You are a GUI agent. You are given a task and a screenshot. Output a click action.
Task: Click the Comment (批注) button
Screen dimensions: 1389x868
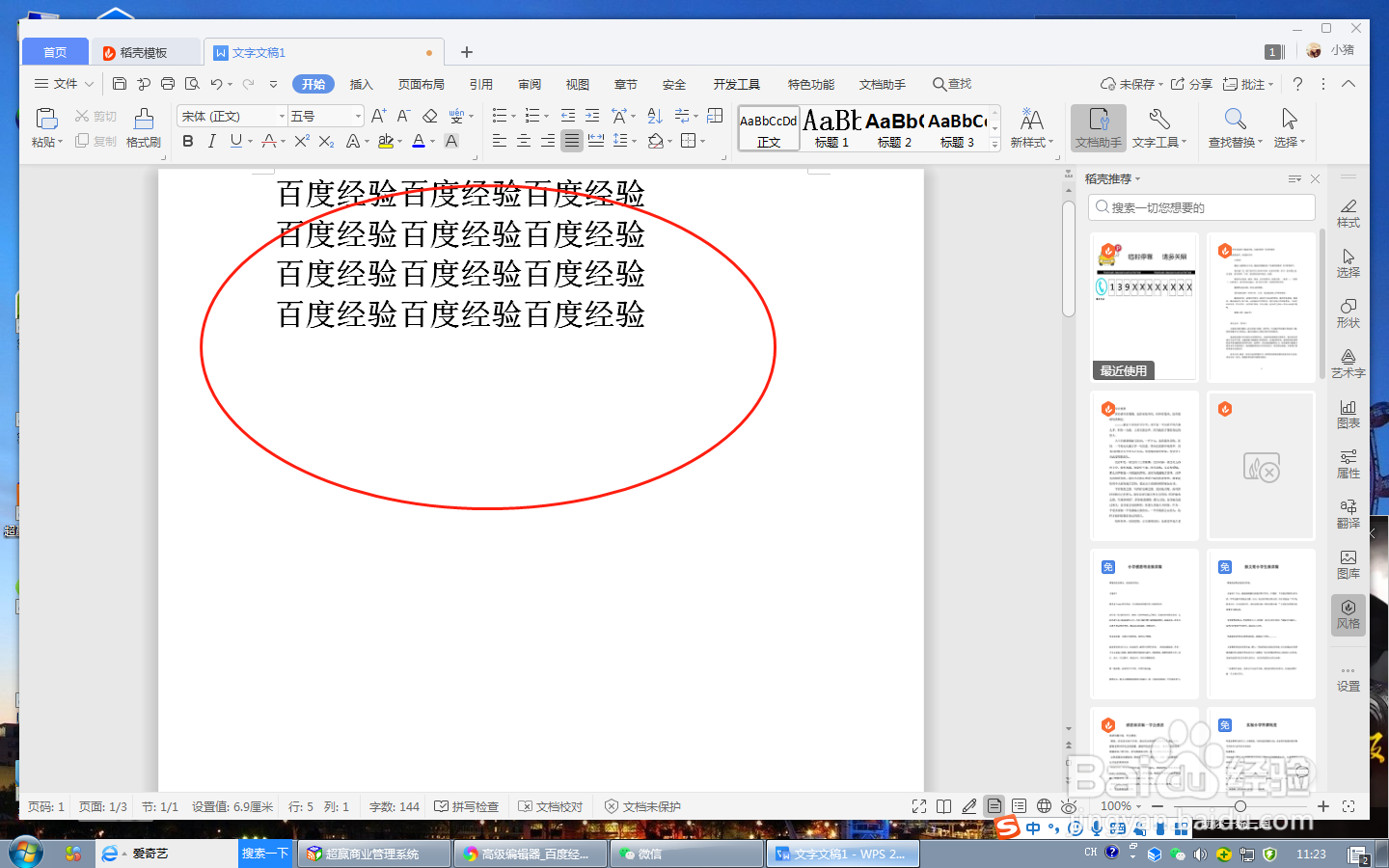click(x=1248, y=84)
